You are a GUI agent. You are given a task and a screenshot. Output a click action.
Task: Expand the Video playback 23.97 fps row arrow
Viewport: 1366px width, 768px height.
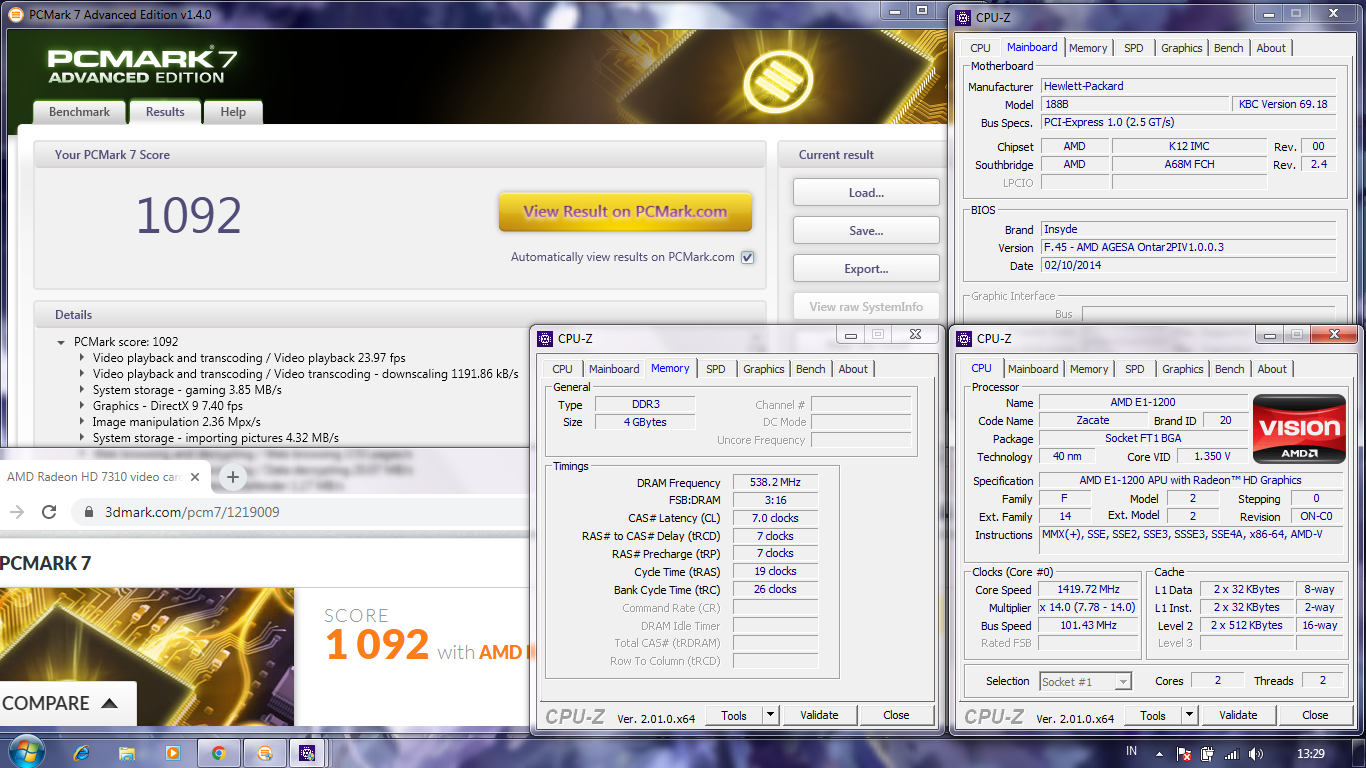(82, 358)
